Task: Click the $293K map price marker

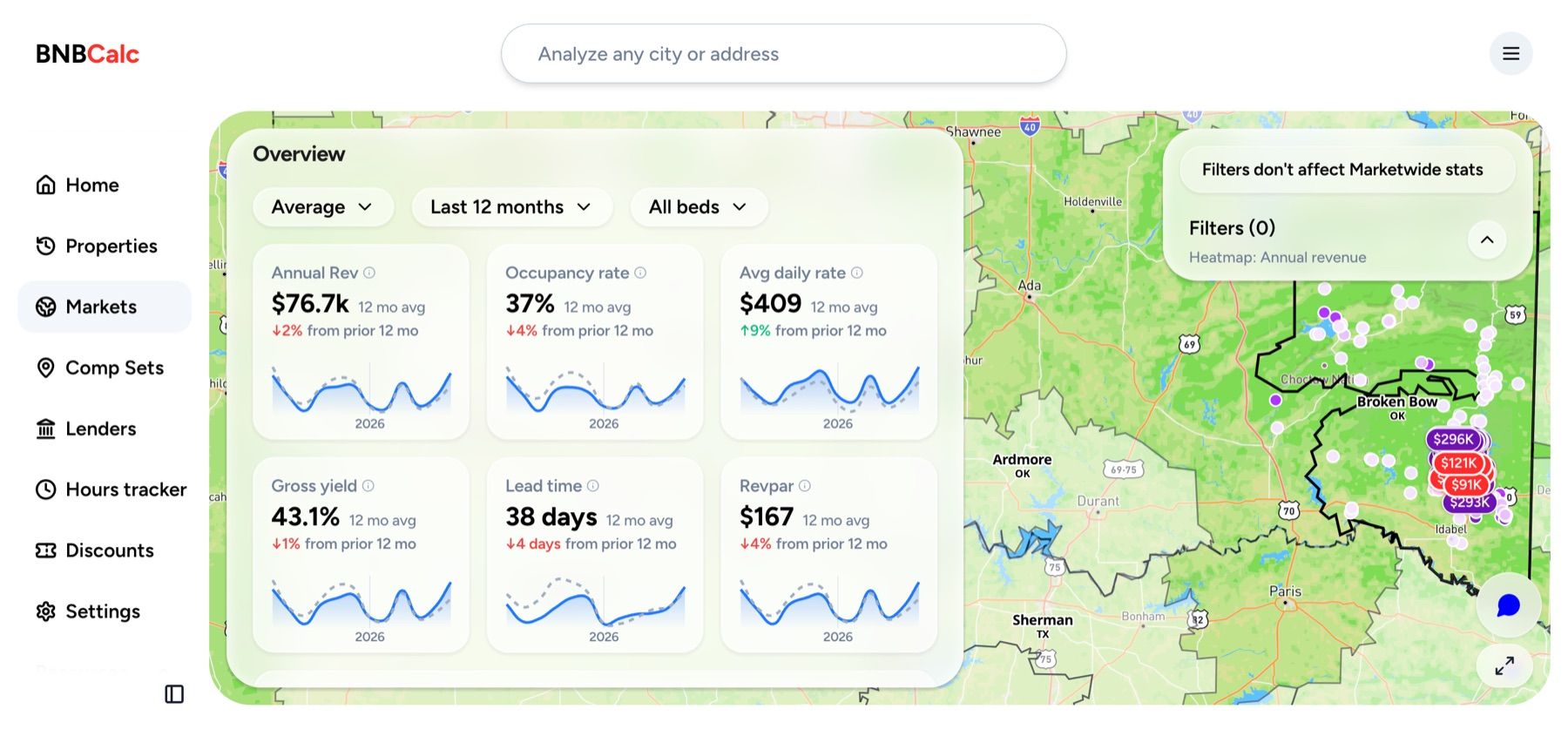Action: click(x=1470, y=503)
